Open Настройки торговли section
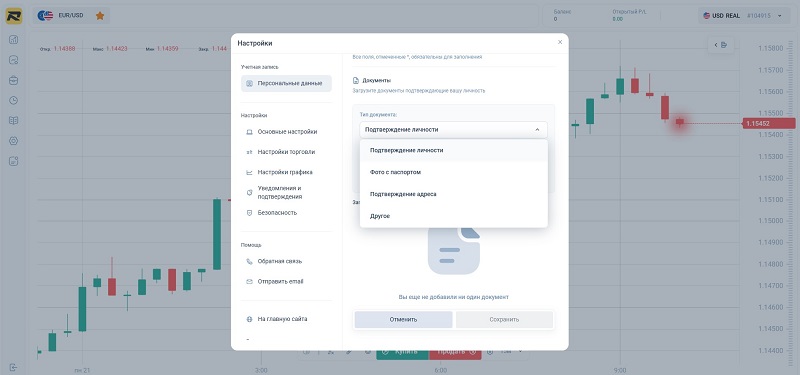Viewport: 800px width, 375px height. pos(286,152)
